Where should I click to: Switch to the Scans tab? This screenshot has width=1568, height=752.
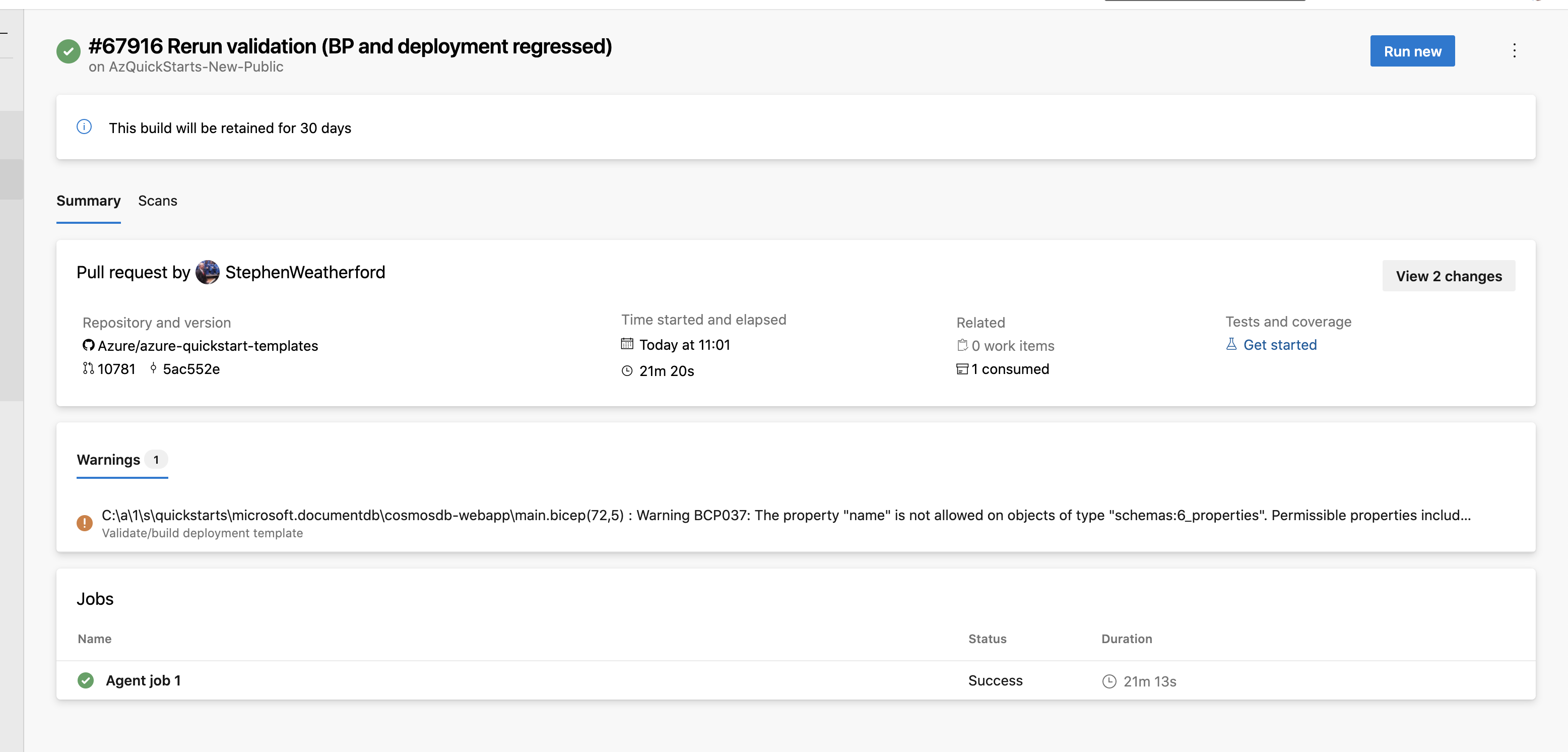click(158, 201)
